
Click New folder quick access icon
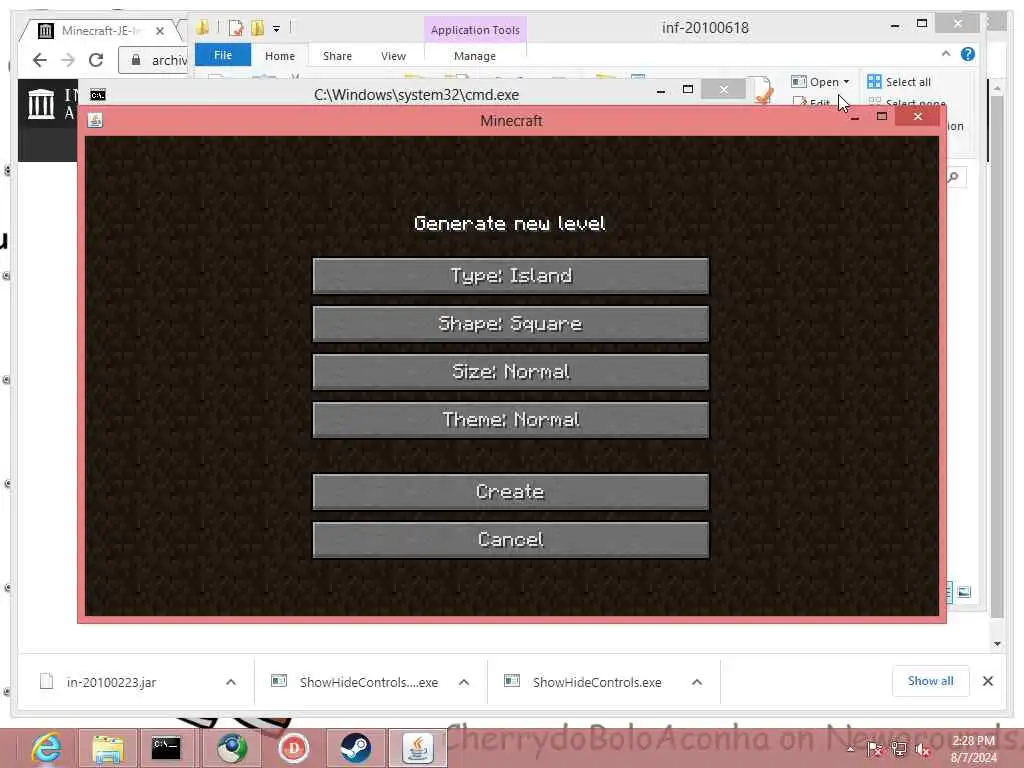pyautogui.click(x=257, y=28)
